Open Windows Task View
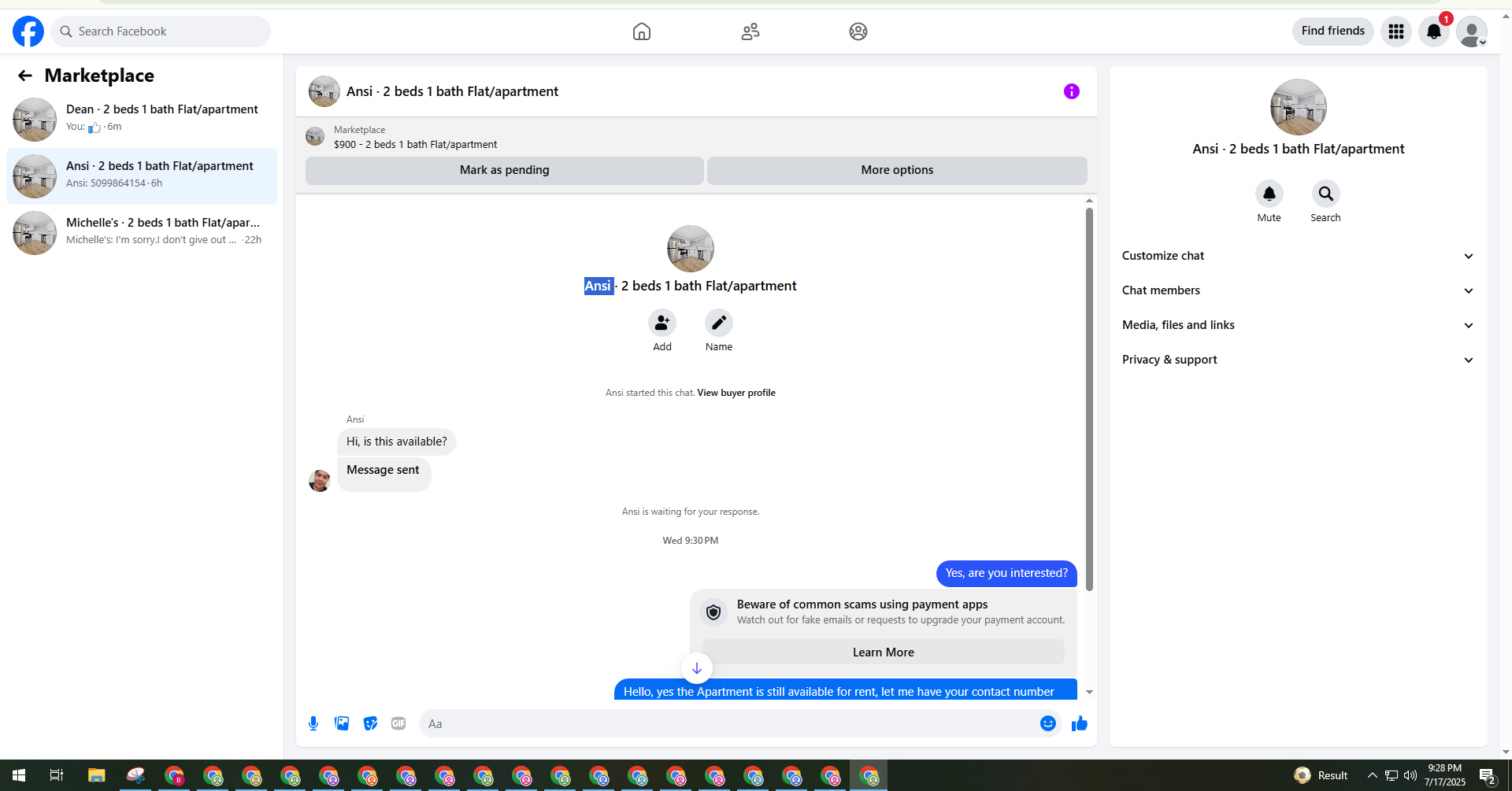The width and height of the screenshot is (1512, 791). tap(57, 775)
